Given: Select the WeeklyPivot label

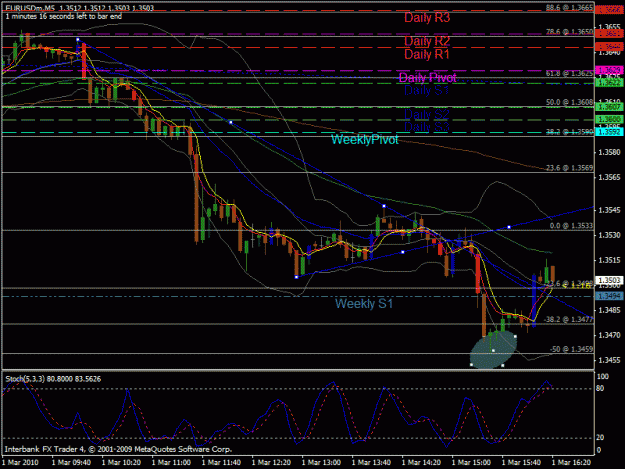Looking at the screenshot, I should pos(364,139).
